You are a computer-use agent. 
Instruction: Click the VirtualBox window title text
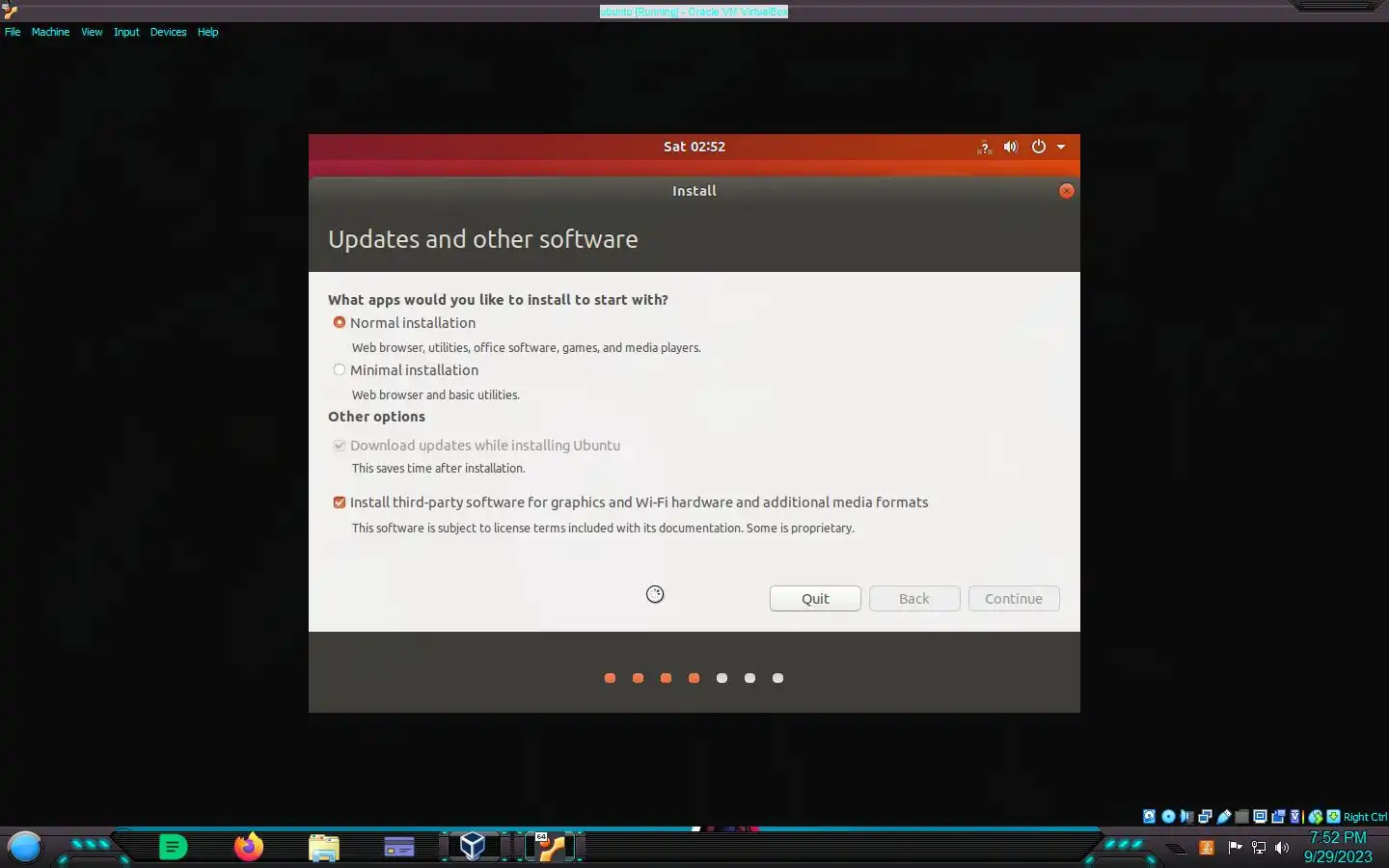(x=694, y=12)
